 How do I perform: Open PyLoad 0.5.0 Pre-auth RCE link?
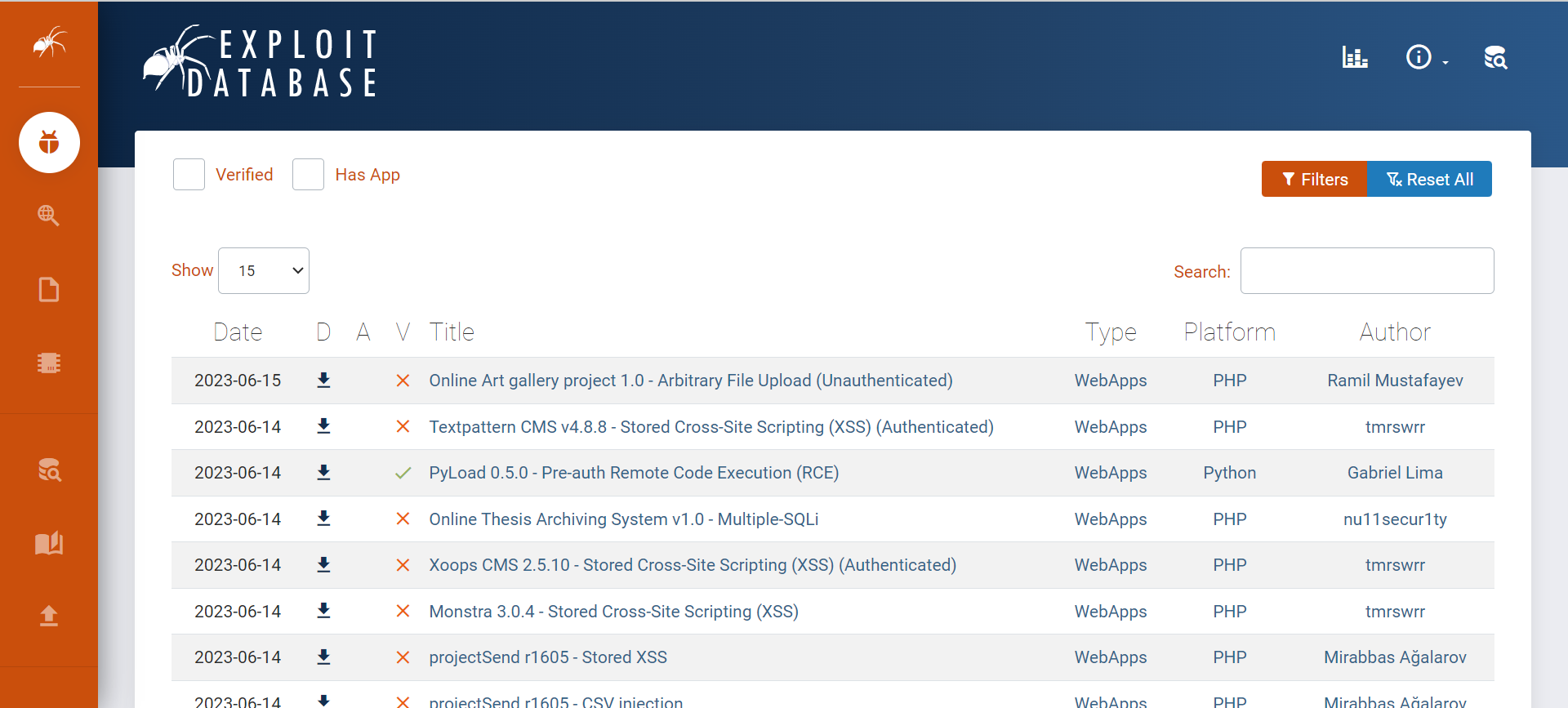coord(634,473)
